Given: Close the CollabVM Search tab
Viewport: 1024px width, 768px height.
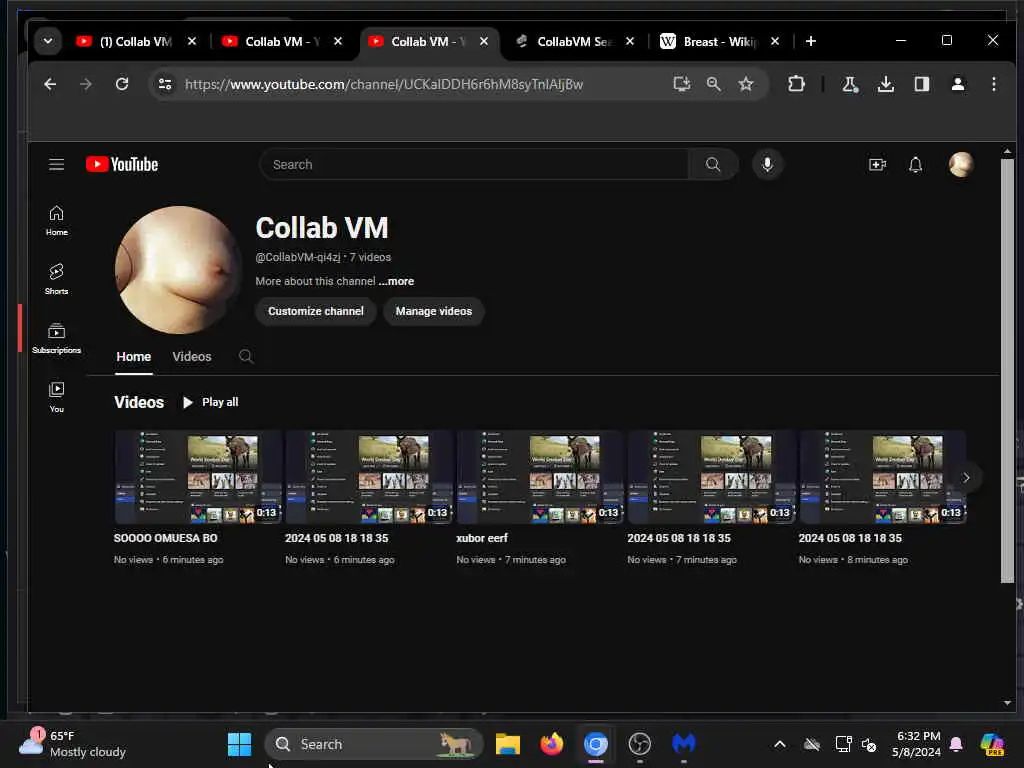Looking at the screenshot, I should pyautogui.click(x=630, y=41).
